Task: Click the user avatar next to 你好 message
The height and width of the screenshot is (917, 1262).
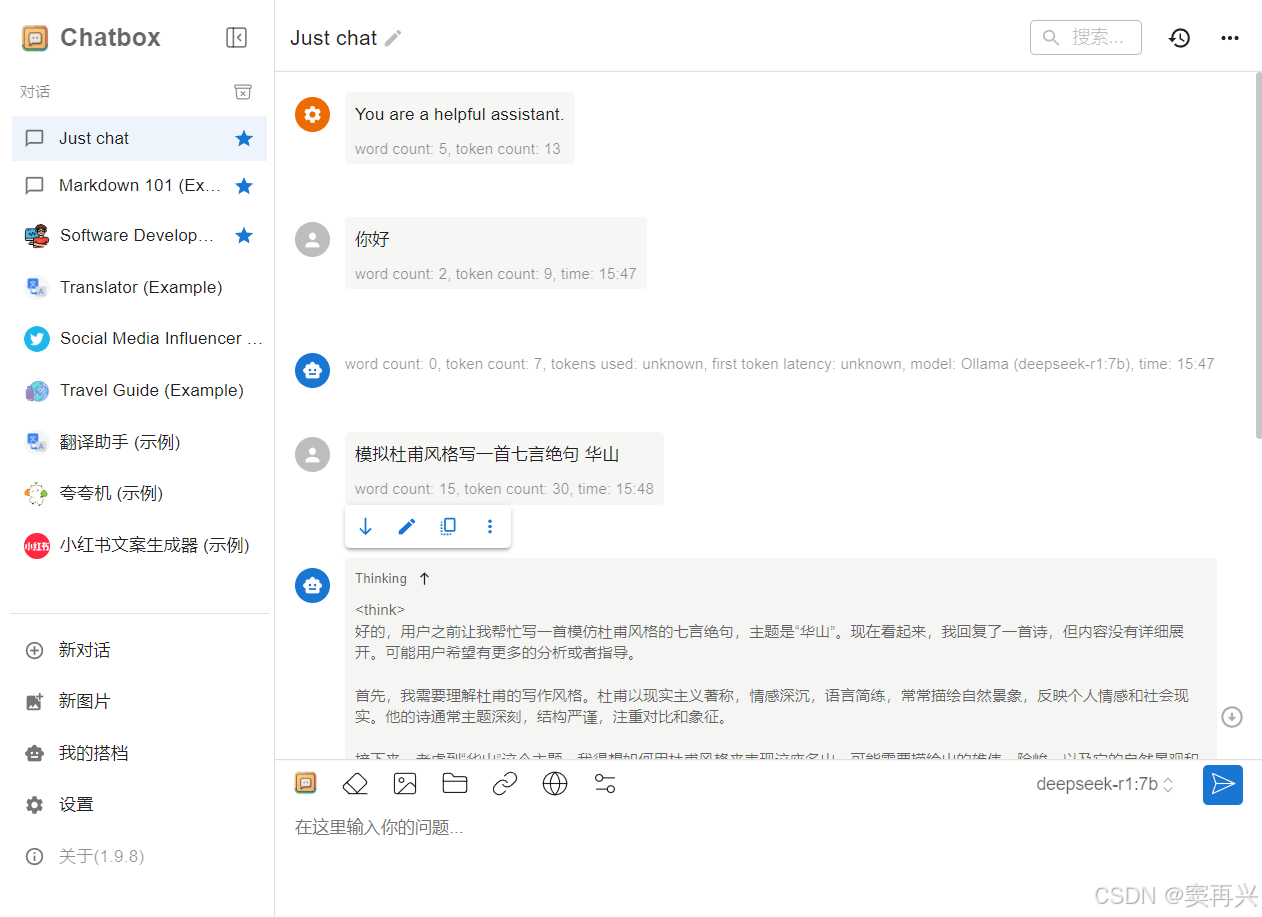Action: click(313, 239)
